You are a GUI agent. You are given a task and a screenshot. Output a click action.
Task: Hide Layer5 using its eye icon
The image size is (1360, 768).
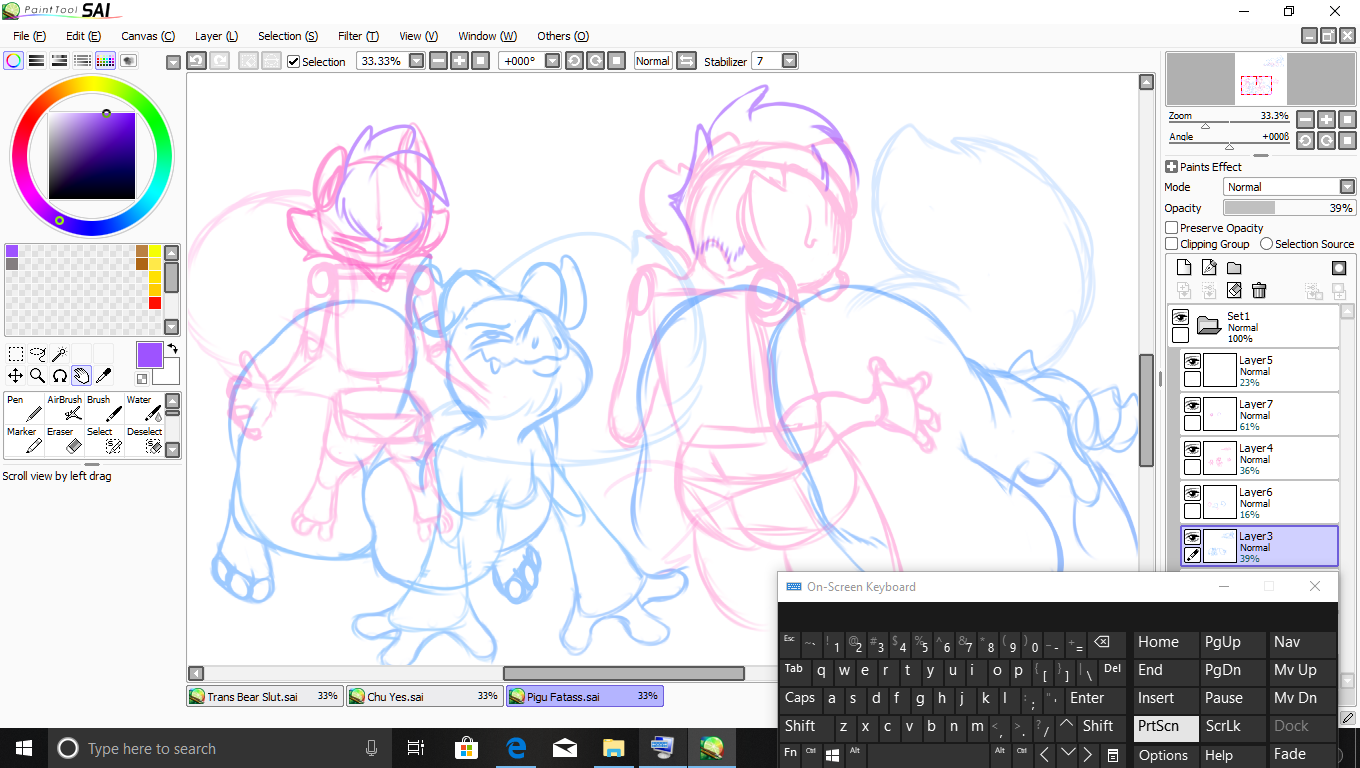click(1192, 361)
